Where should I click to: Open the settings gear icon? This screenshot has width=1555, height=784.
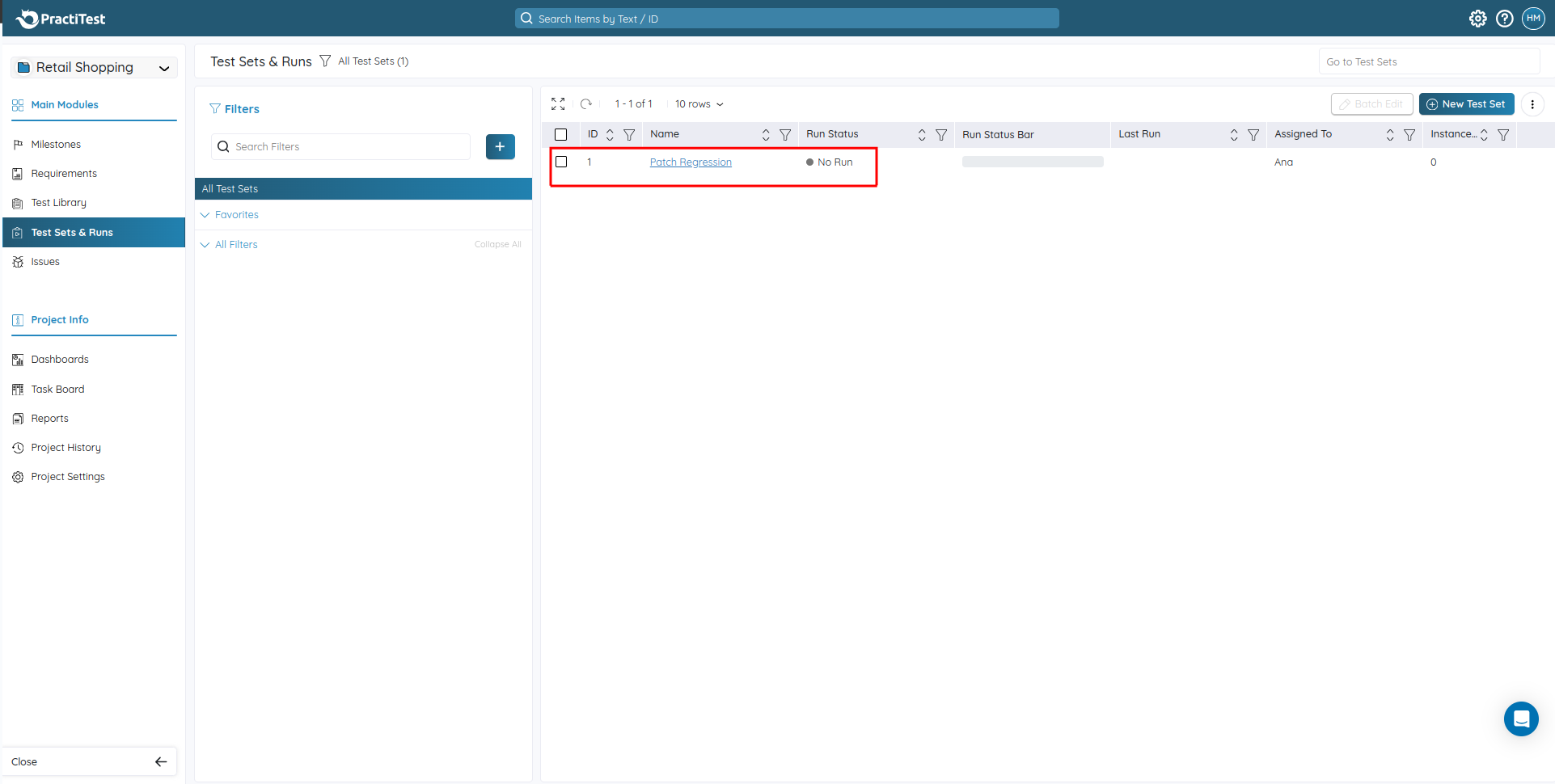point(1477,19)
